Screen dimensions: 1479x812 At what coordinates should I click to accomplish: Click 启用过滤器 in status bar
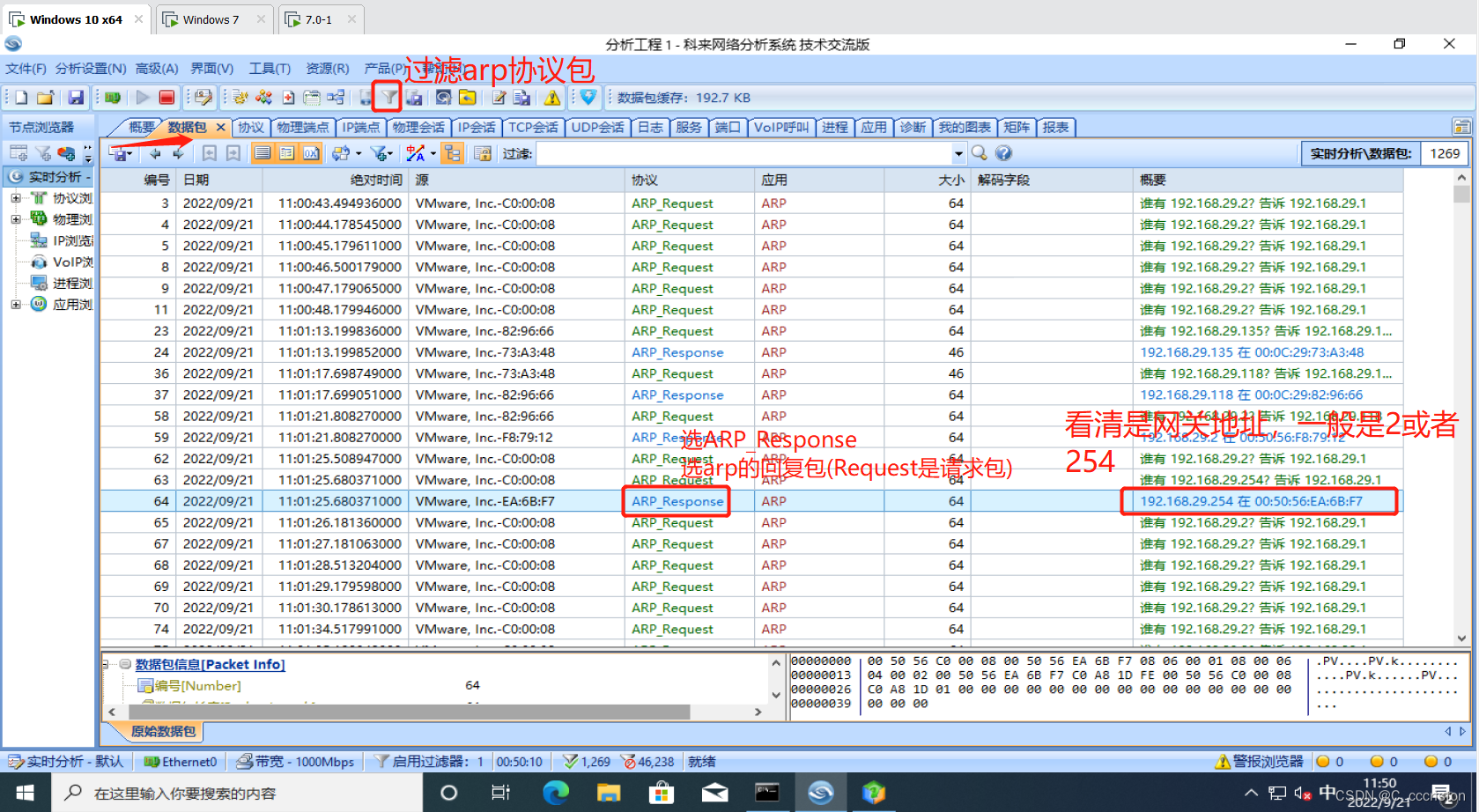point(429,762)
